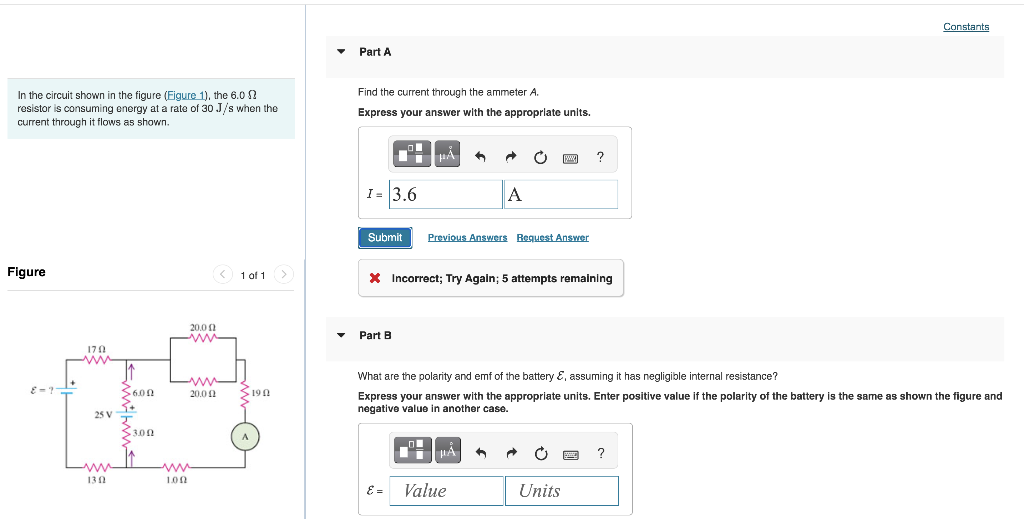Collapse the Part A section
The height and width of the screenshot is (519, 1024).
341,51
